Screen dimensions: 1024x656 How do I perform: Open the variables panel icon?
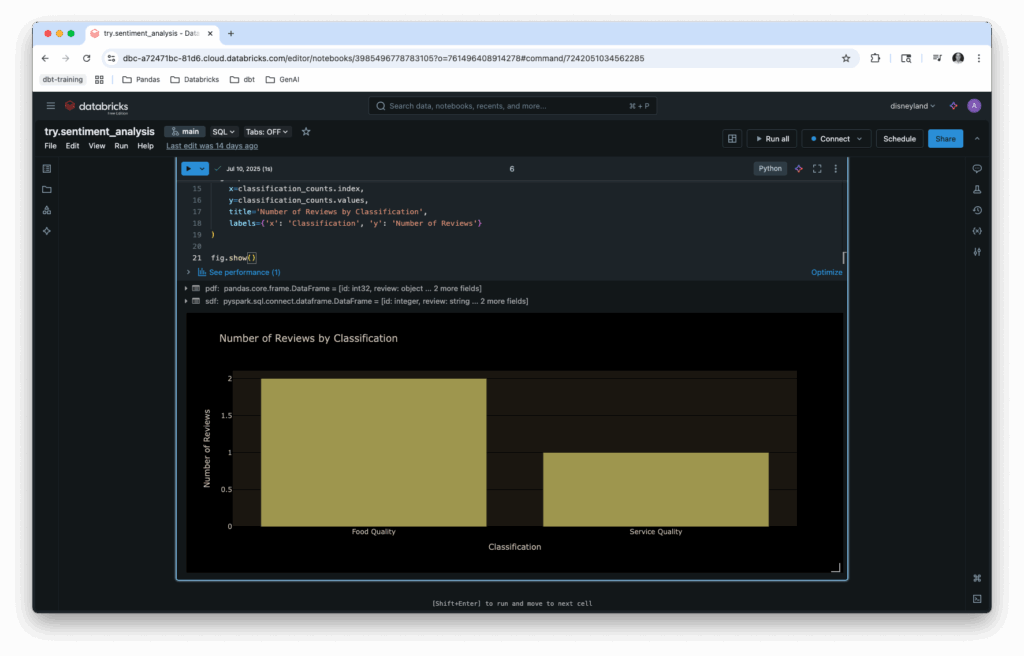[977, 231]
